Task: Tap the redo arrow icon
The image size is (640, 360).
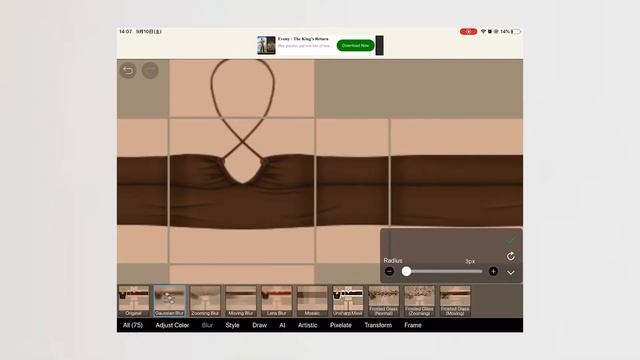Action: point(150,71)
